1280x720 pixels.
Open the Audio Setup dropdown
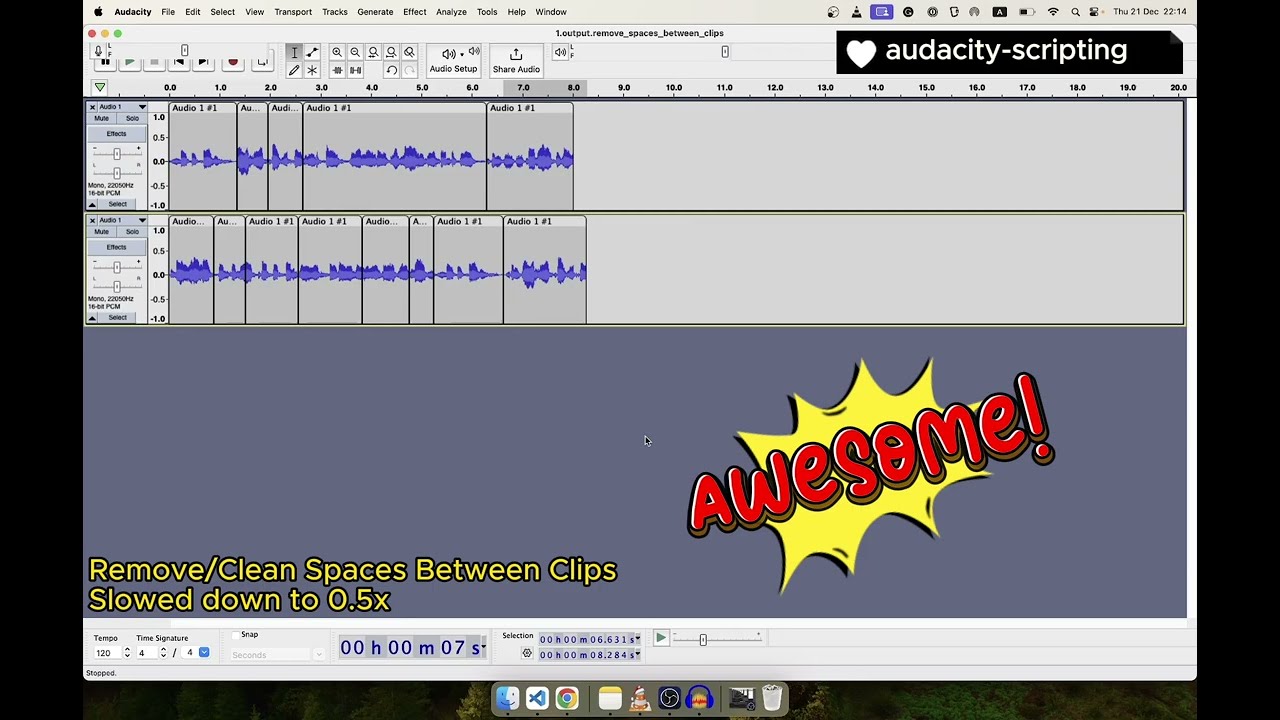point(453,60)
